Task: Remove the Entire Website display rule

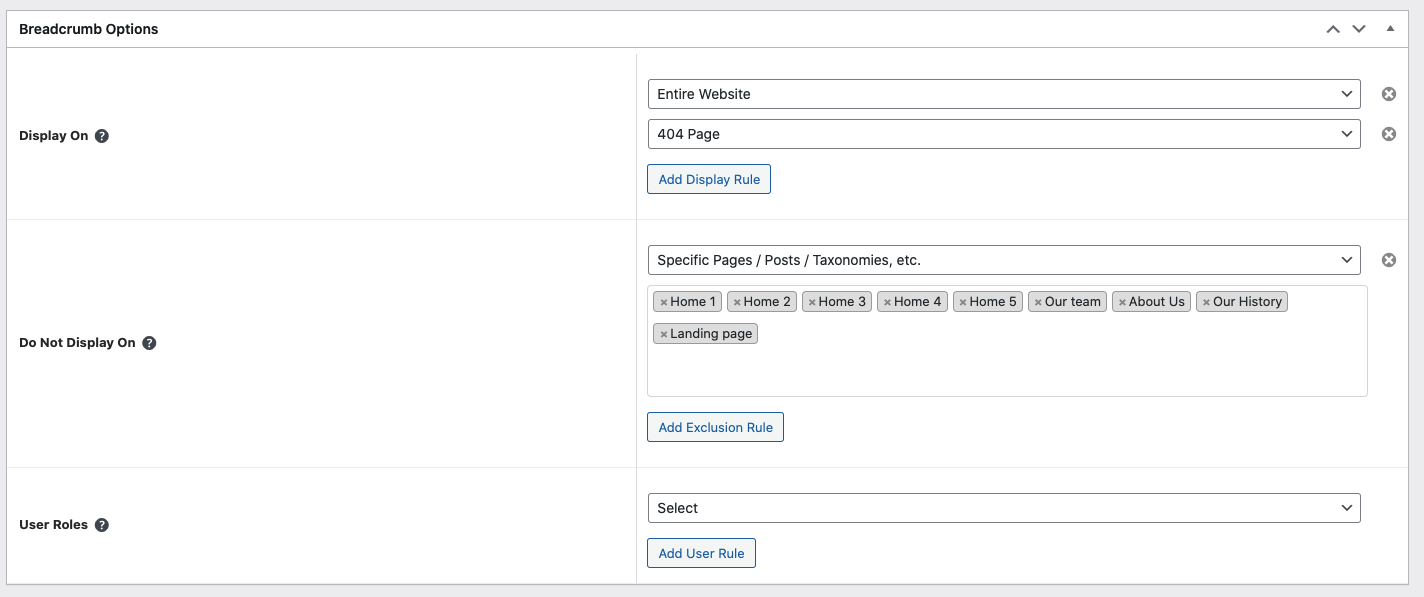Action: 1389,94
